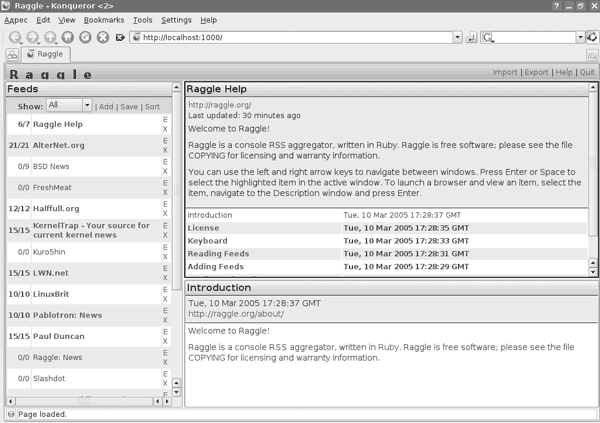Click the Import link in Raggle header
Image resolution: width=600 pixels, height=423 pixels.
coord(504,73)
